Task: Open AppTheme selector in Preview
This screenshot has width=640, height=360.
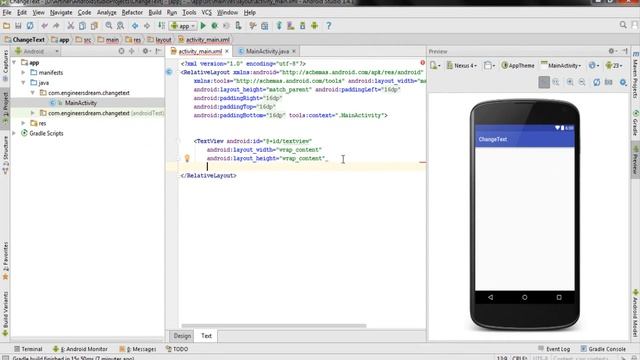Action: coord(518,65)
